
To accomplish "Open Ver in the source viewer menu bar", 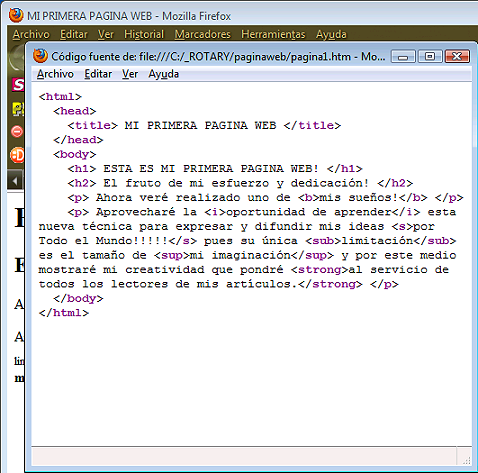I will point(130,74).
